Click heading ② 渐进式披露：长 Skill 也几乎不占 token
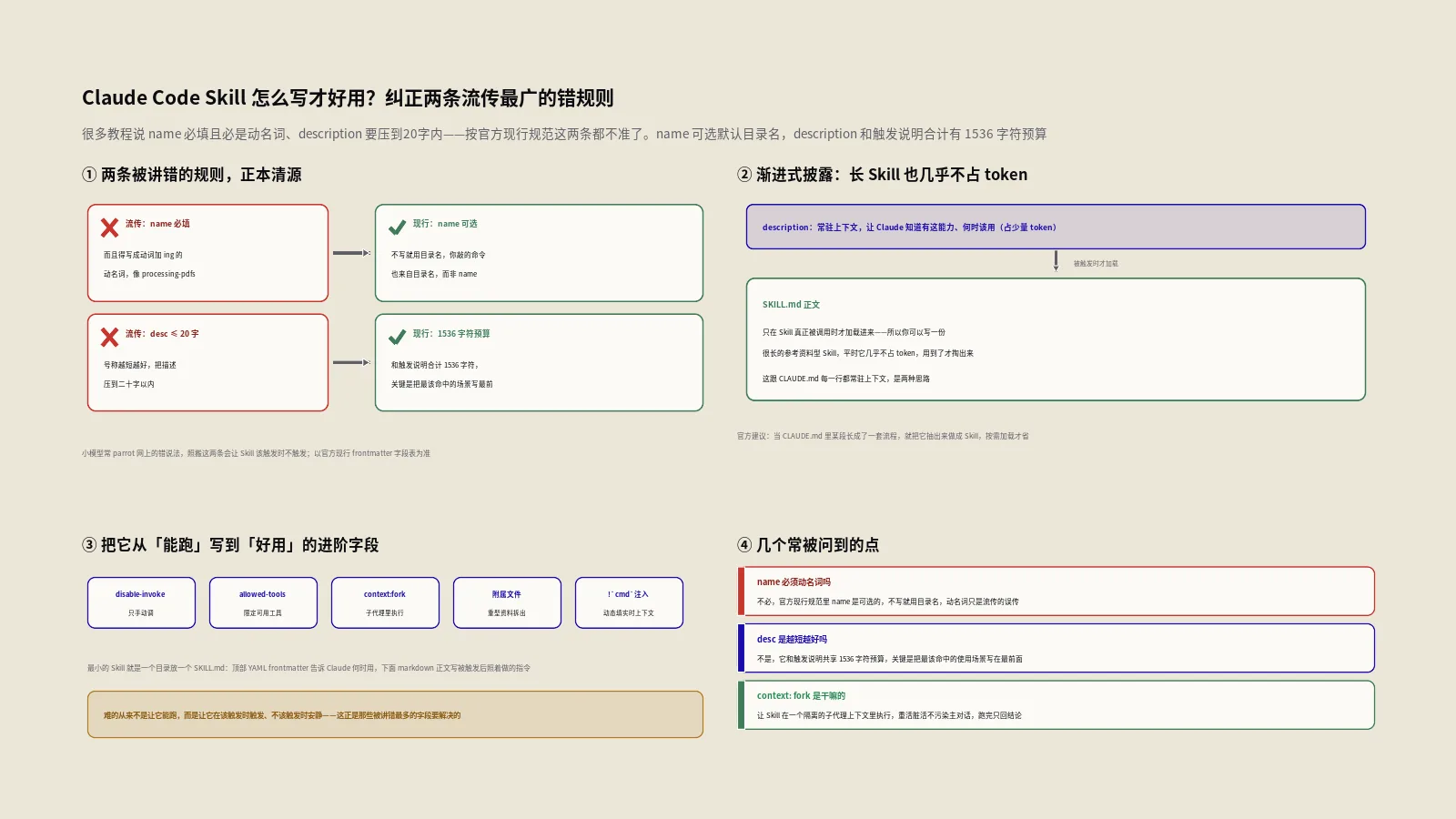This screenshot has height=819, width=1456. [x=883, y=175]
